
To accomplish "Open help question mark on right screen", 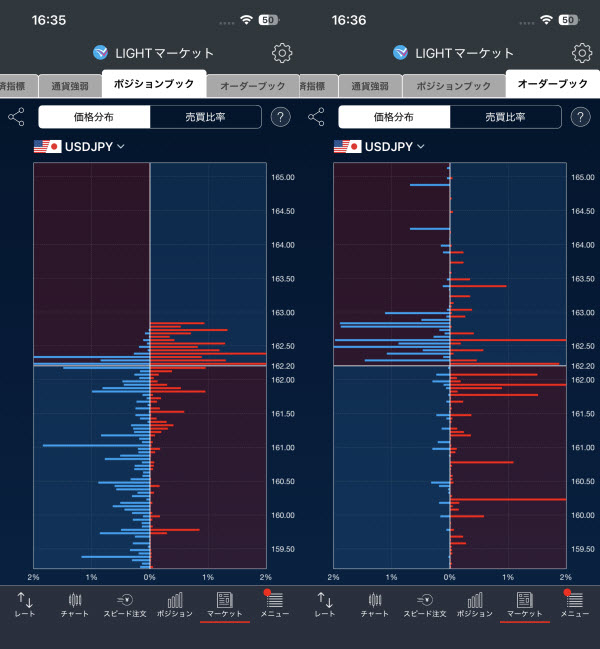I will click(x=581, y=117).
